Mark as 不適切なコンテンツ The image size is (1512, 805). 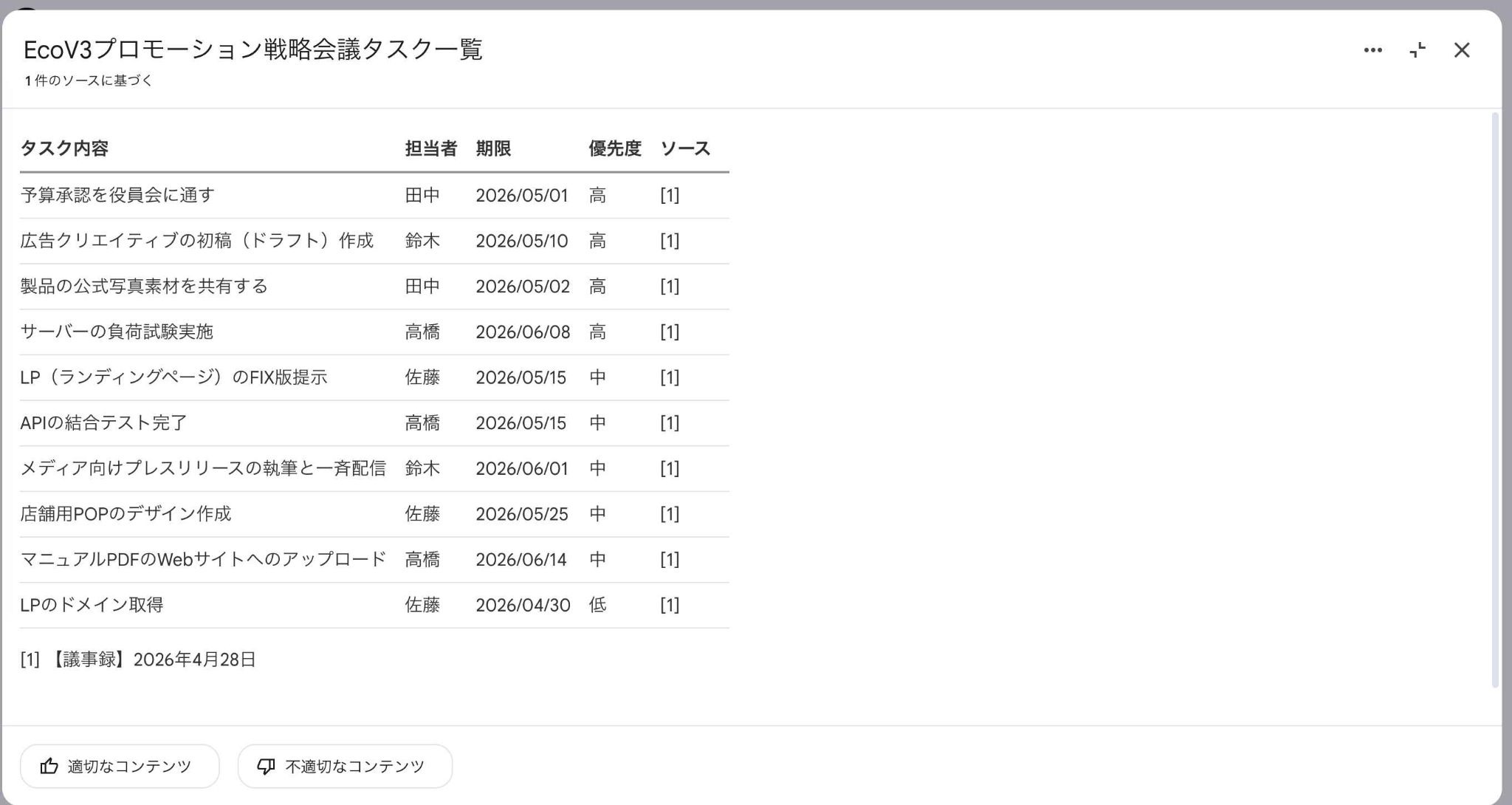(345, 766)
